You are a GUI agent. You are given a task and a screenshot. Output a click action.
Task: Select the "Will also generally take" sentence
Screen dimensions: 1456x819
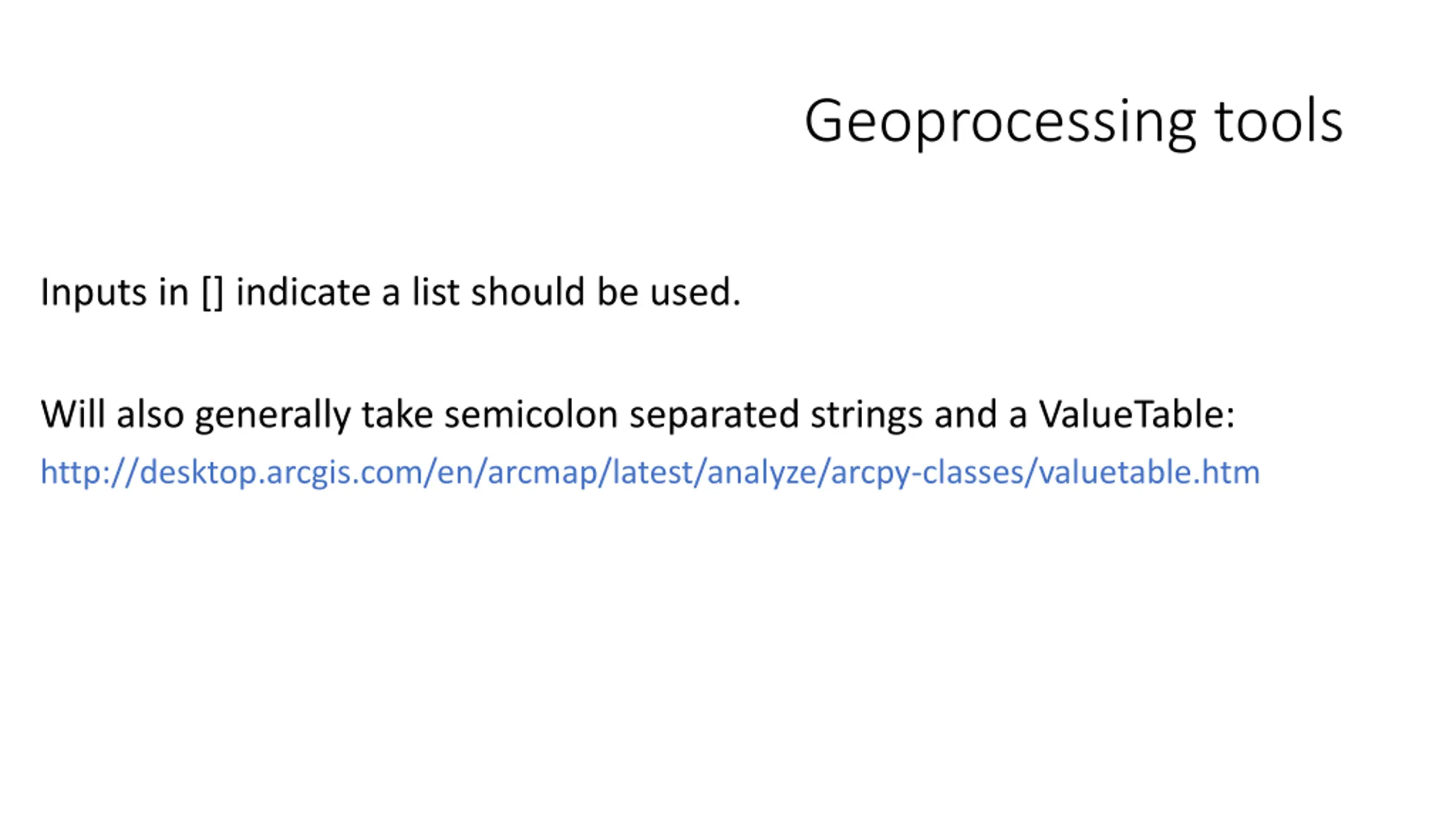(x=638, y=415)
